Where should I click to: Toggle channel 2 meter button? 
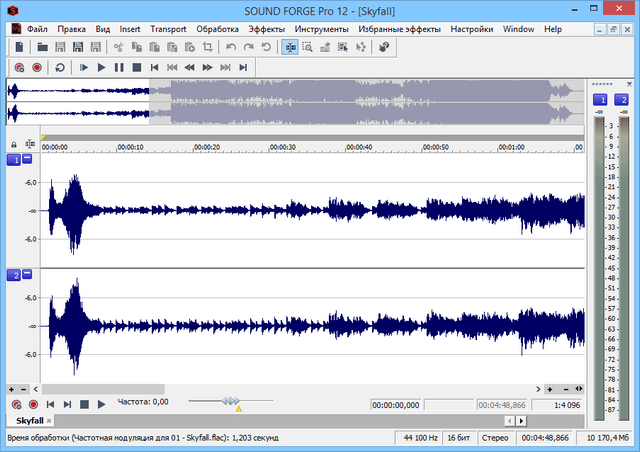pos(621,100)
